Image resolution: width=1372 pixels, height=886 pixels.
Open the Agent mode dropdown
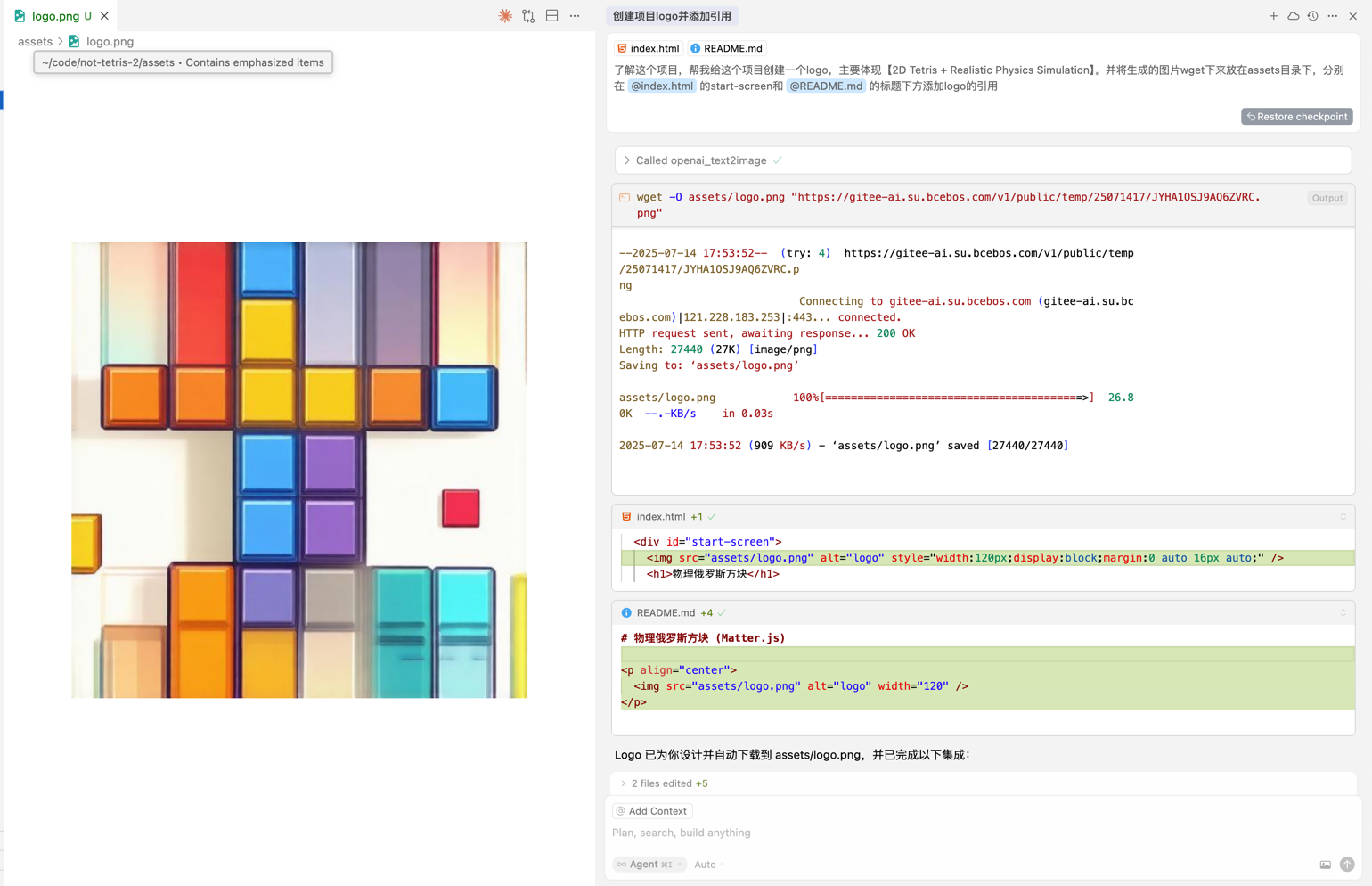tap(649, 865)
